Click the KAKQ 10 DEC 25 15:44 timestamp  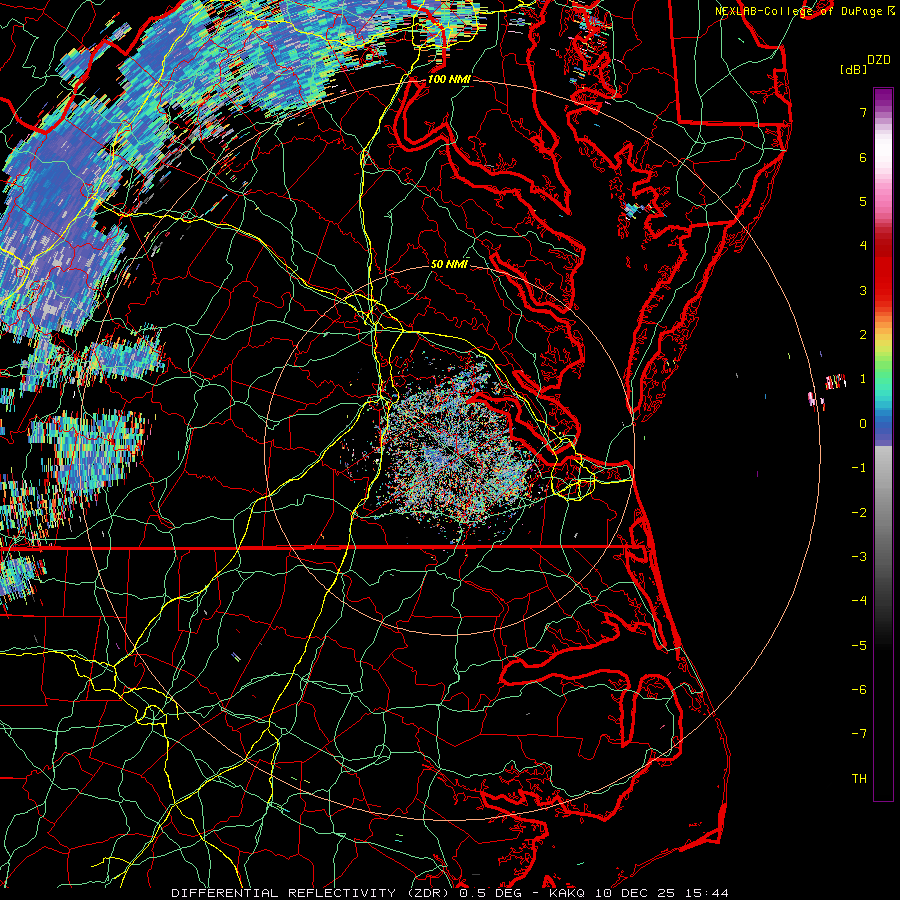click(x=639, y=893)
